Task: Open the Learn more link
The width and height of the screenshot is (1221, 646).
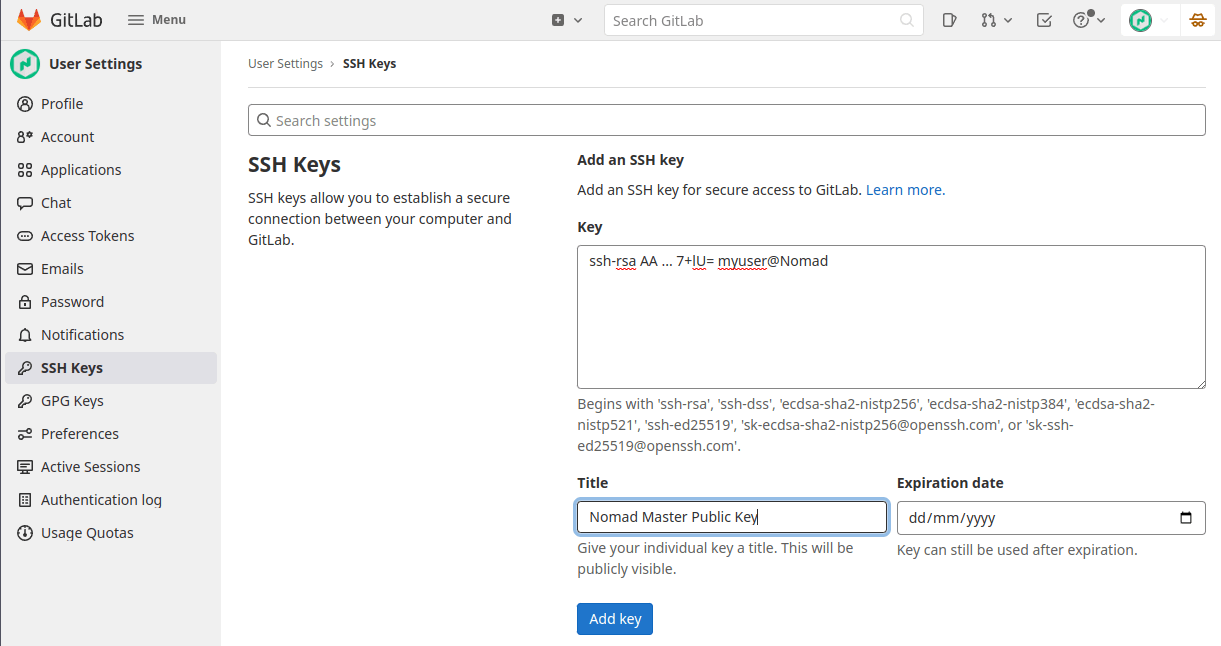Action: click(903, 188)
